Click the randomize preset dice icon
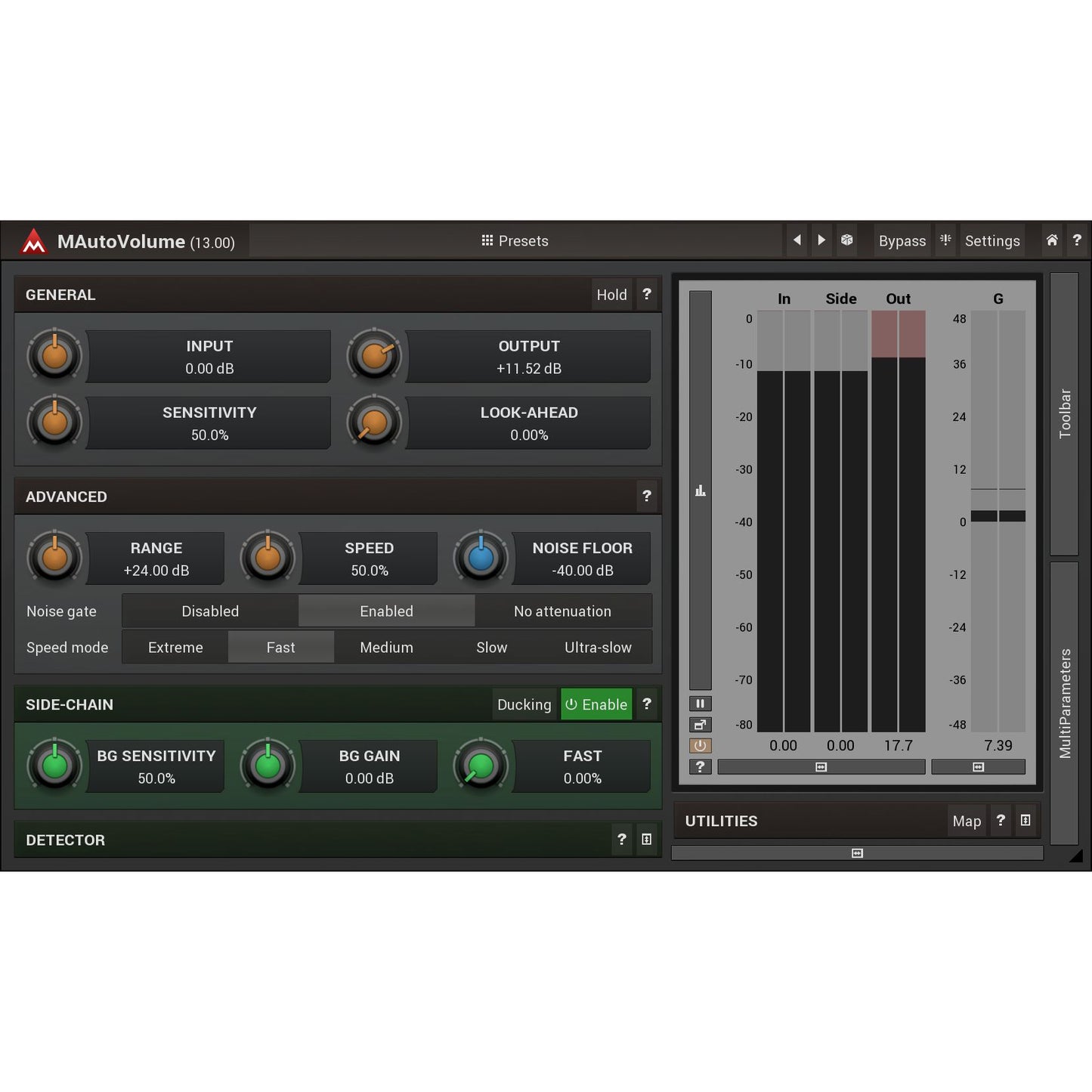The height and width of the screenshot is (1092, 1092). (846, 240)
